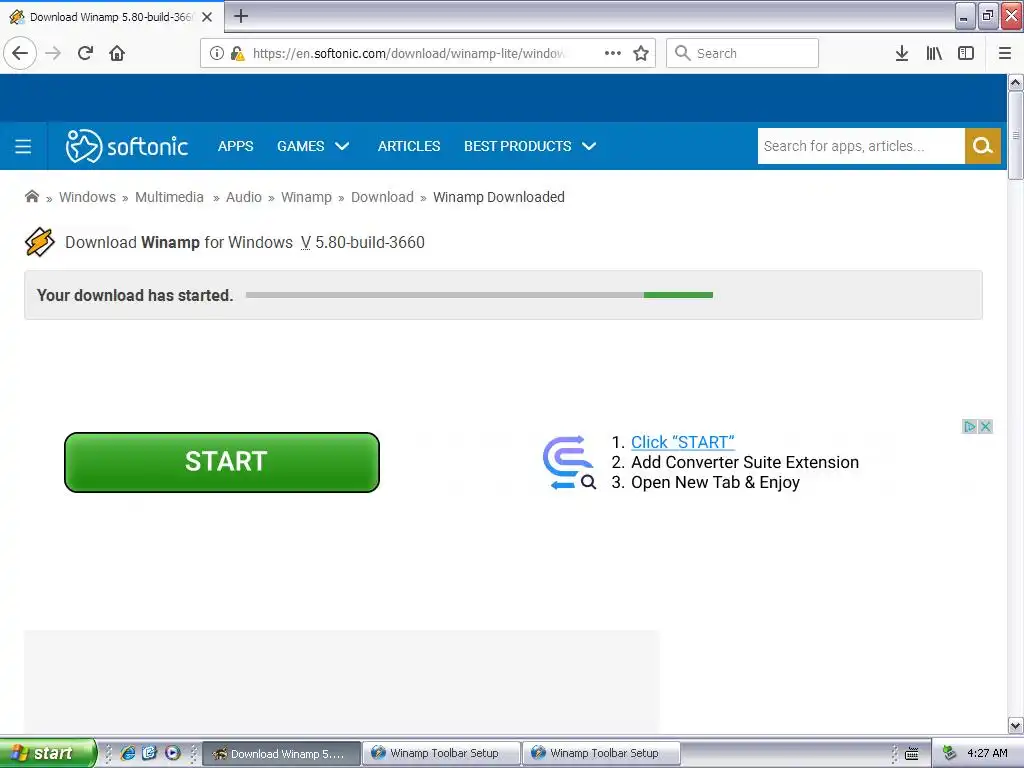Click the green START button

click(x=221, y=462)
